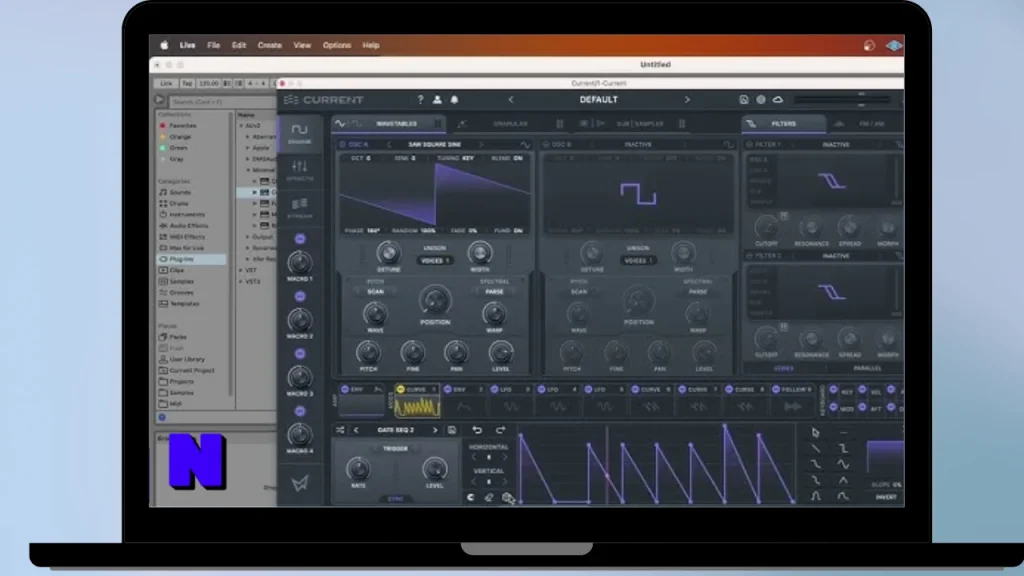The image size is (1024, 576).
Task: Open the cloud icon in header
Action: point(778,99)
